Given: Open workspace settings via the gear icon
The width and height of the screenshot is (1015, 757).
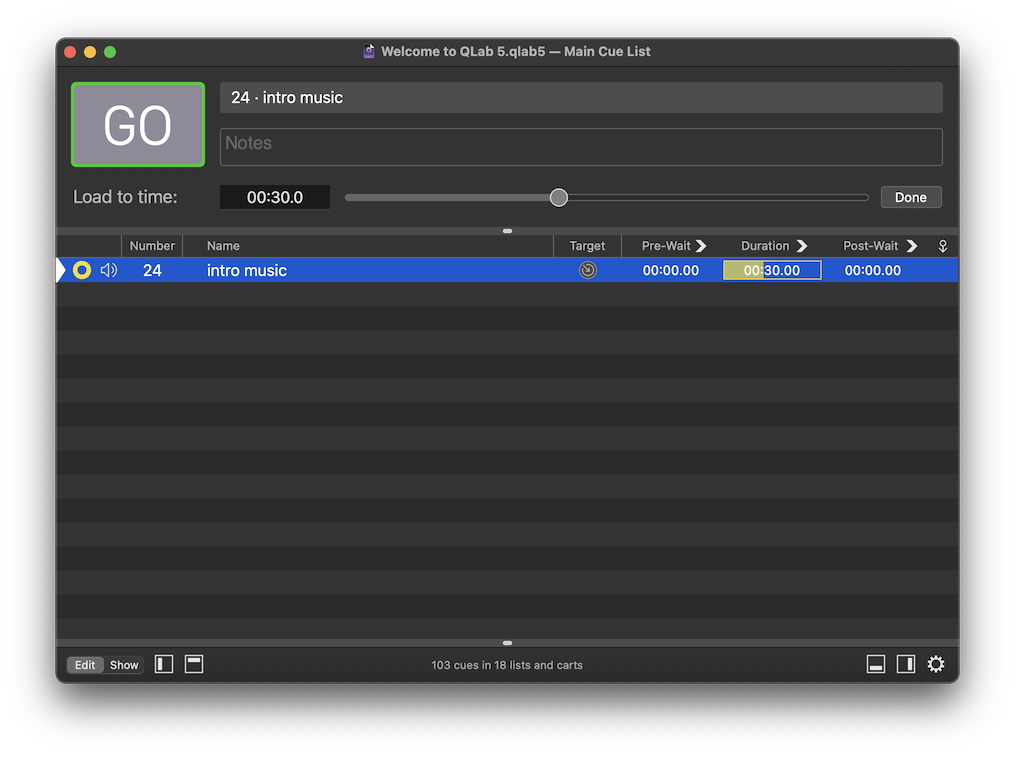Looking at the screenshot, I should 935,664.
